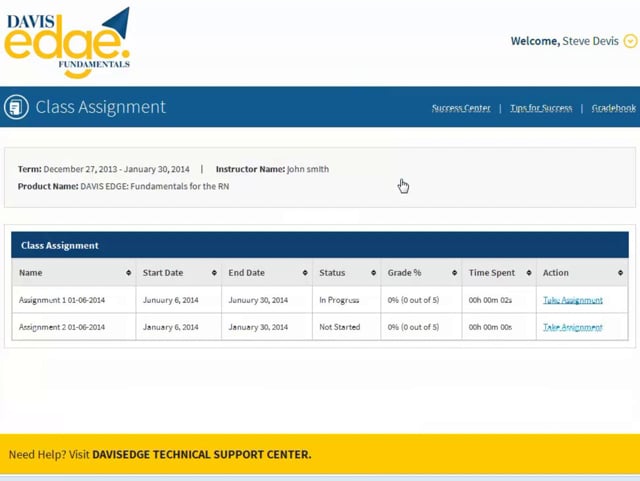This screenshot has height=481, width=640.
Task: Click the Status column header
Action: coord(347,273)
